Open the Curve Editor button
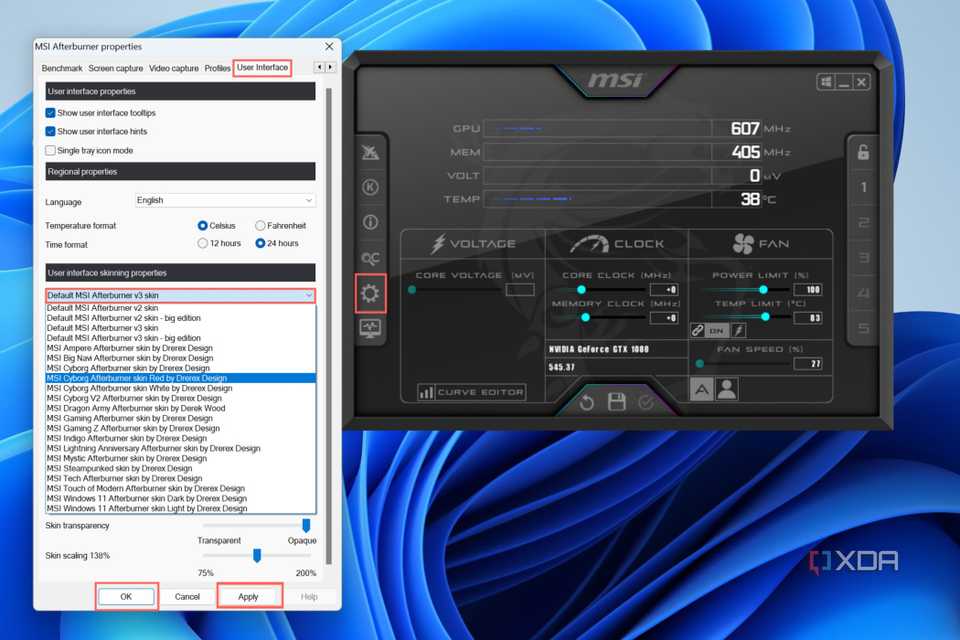Image resolution: width=960 pixels, height=640 pixels. pyautogui.click(x=471, y=392)
